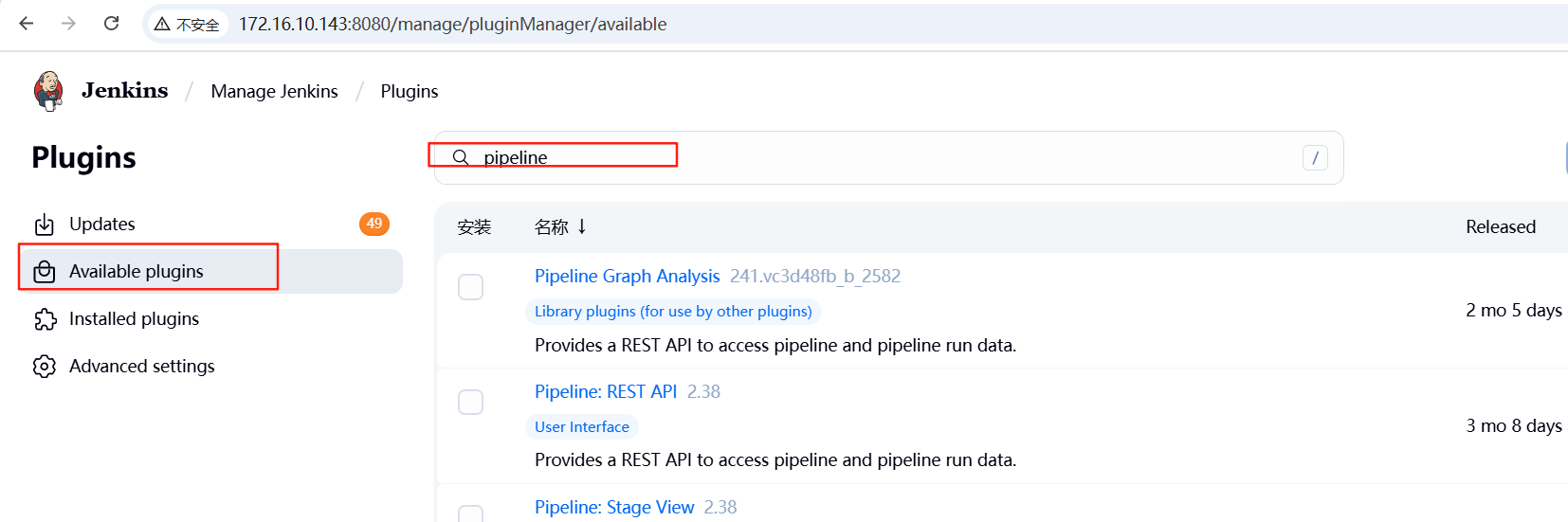Check Pipeline: Stage View install box
Screen dimensions: 1568x522
(x=471, y=513)
